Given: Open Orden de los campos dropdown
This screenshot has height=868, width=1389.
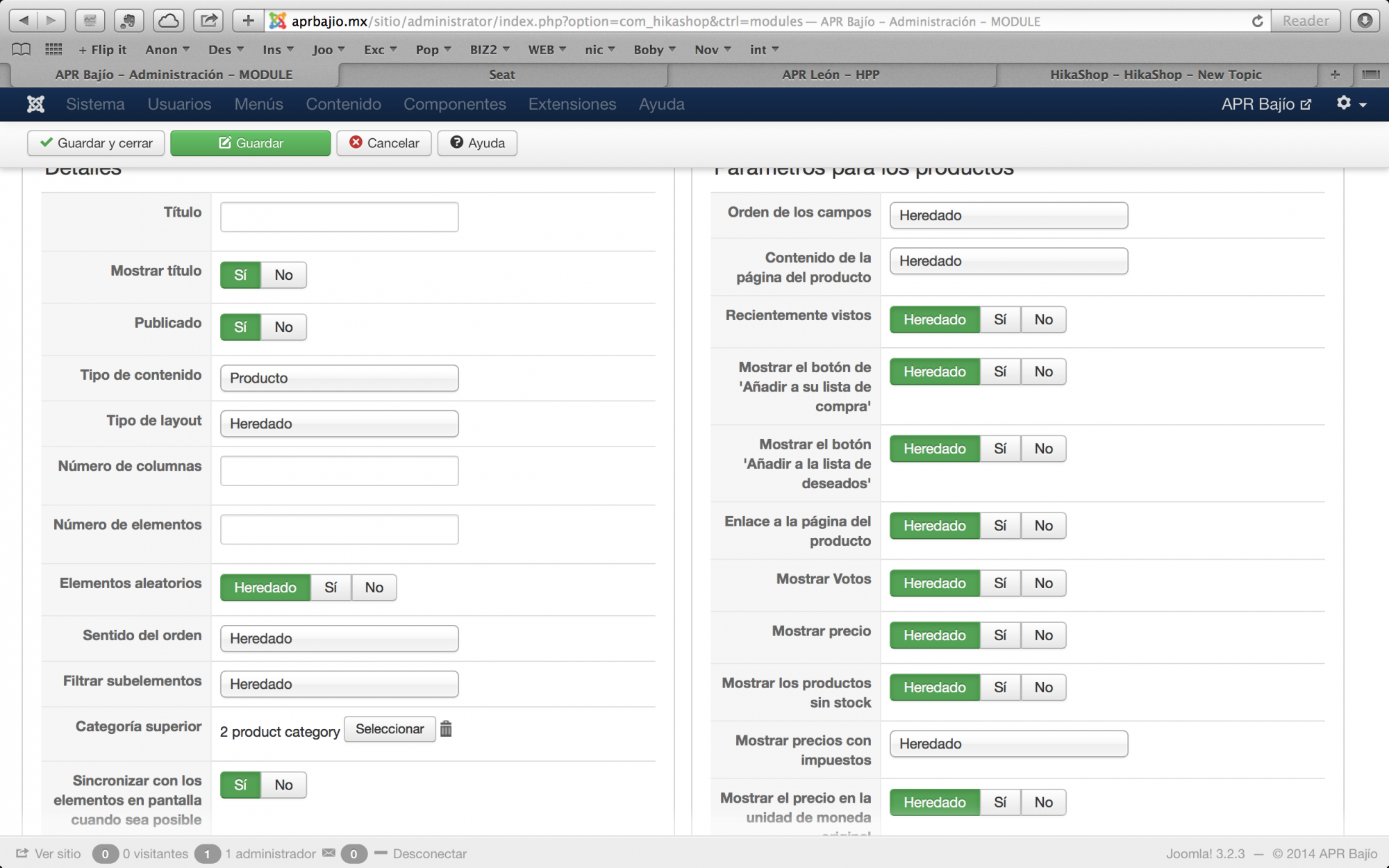Looking at the screenshot, I should (1008, 216).
